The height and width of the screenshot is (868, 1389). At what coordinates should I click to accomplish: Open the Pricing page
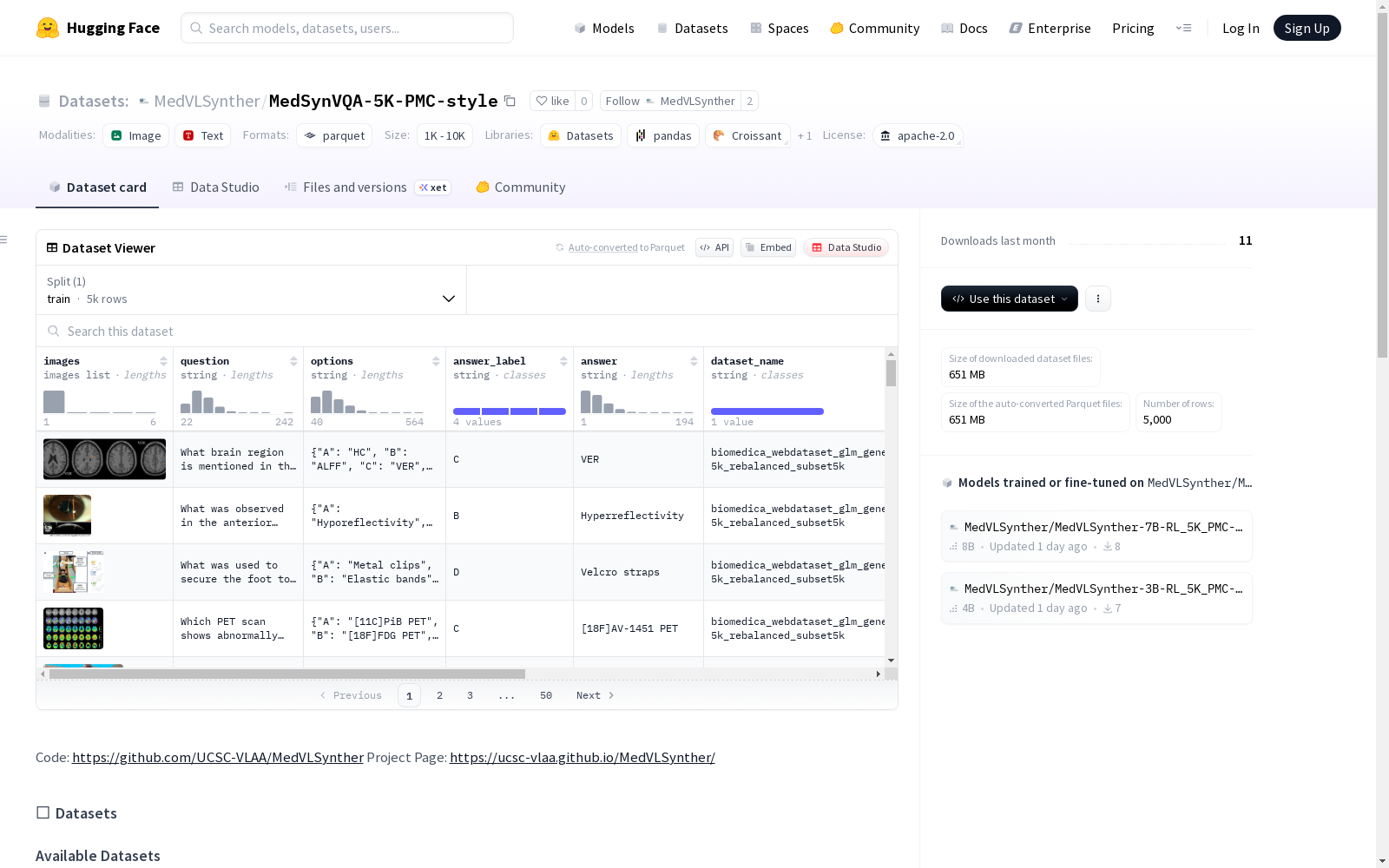click(1133, 28)
